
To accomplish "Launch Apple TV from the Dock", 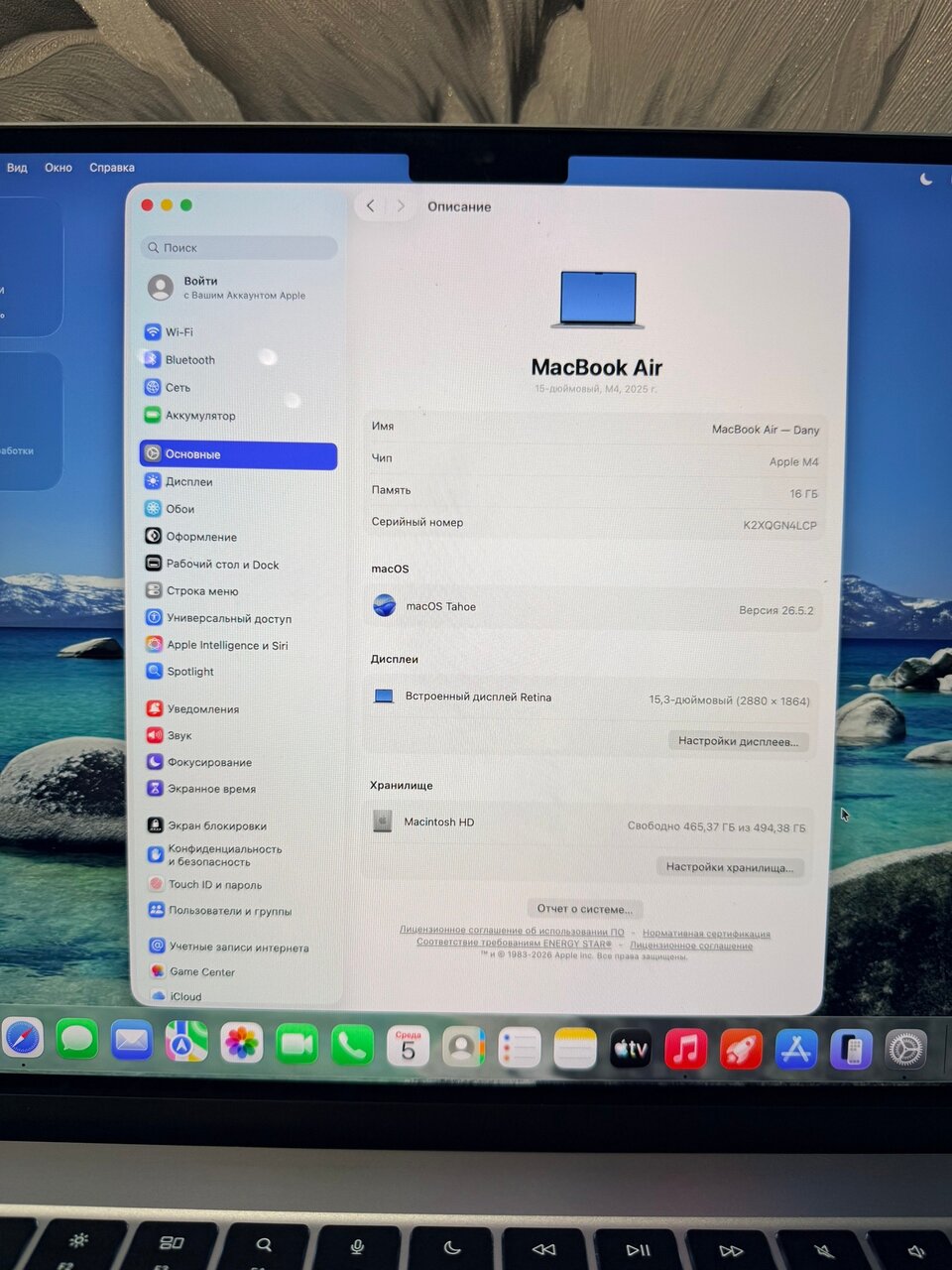I will click(x=630, y=1050).
